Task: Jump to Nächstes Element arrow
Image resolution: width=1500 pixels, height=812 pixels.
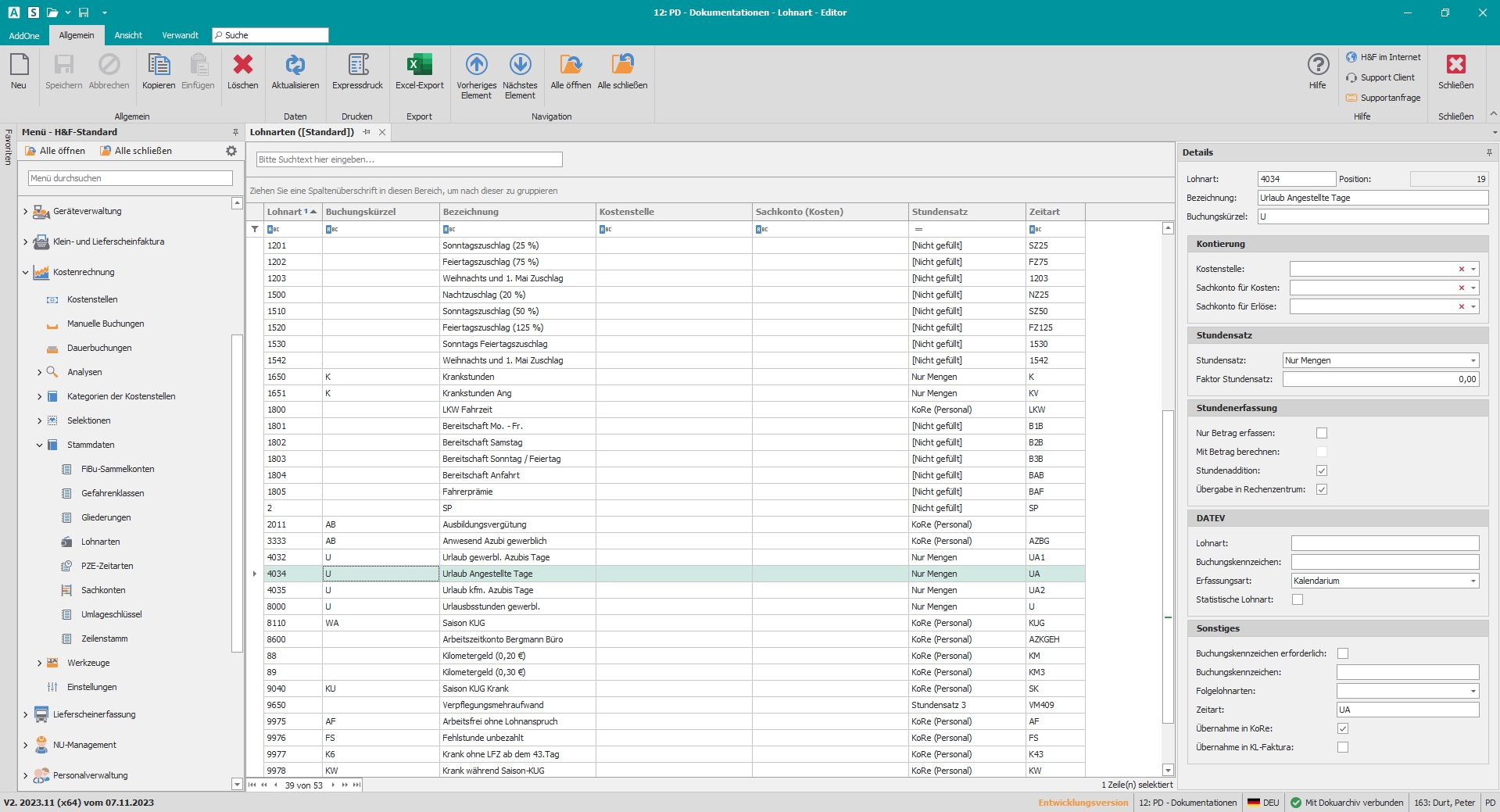Action: pyautogui.click(x=520, y=66)
